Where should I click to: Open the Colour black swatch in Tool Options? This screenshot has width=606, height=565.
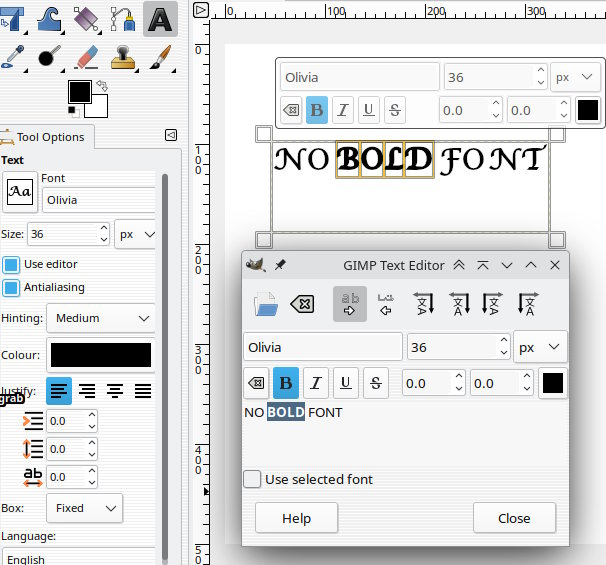pos(101,355)
